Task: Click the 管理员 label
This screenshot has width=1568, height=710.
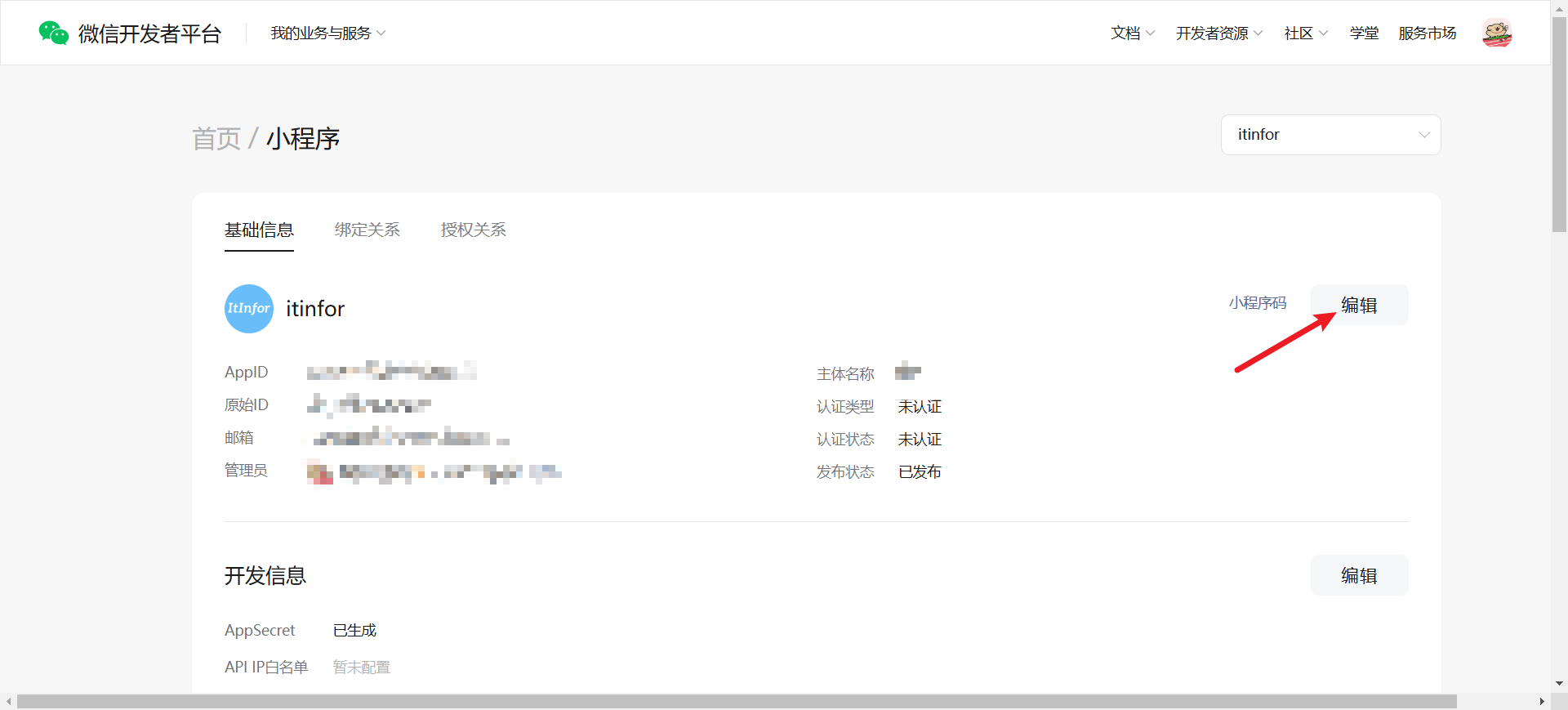Action: (x=246, y=471)
